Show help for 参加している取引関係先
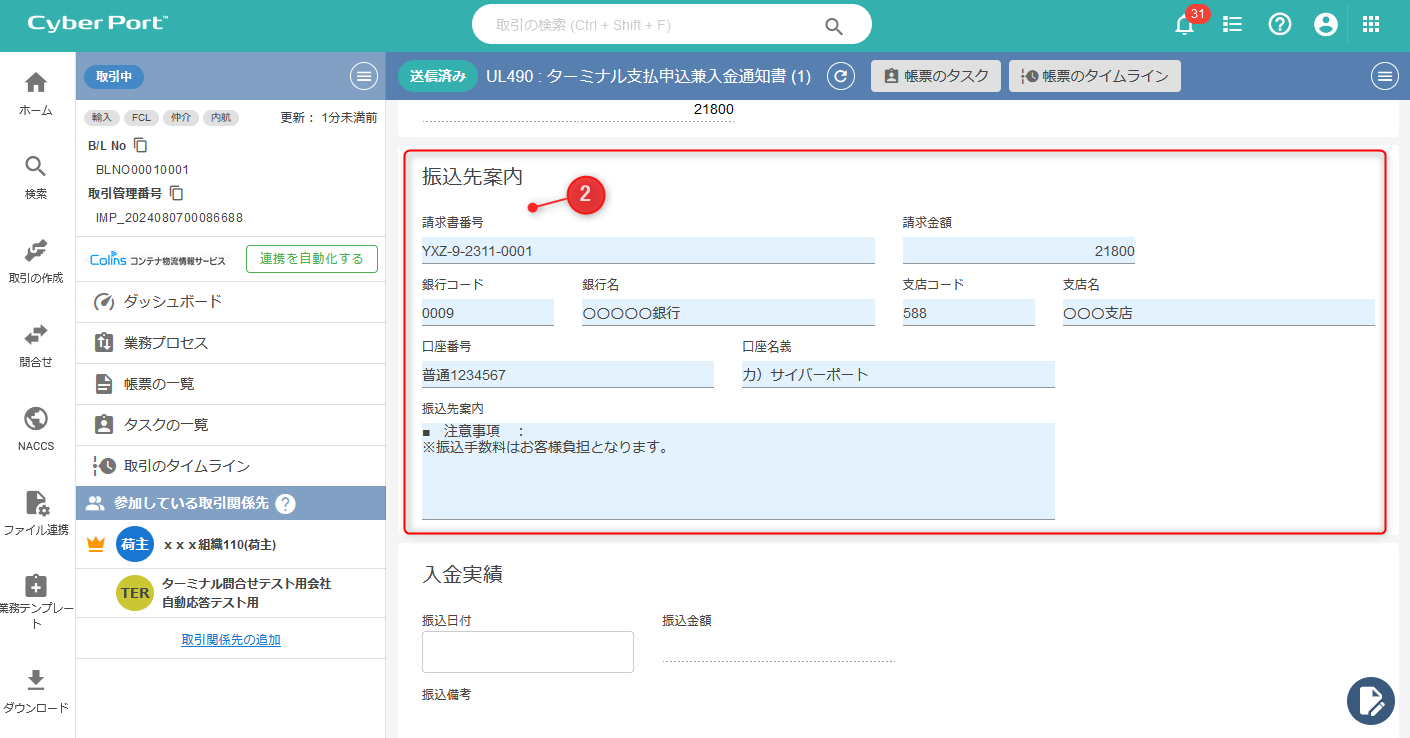Viewport: 1410px width, 738px height. 285,504
